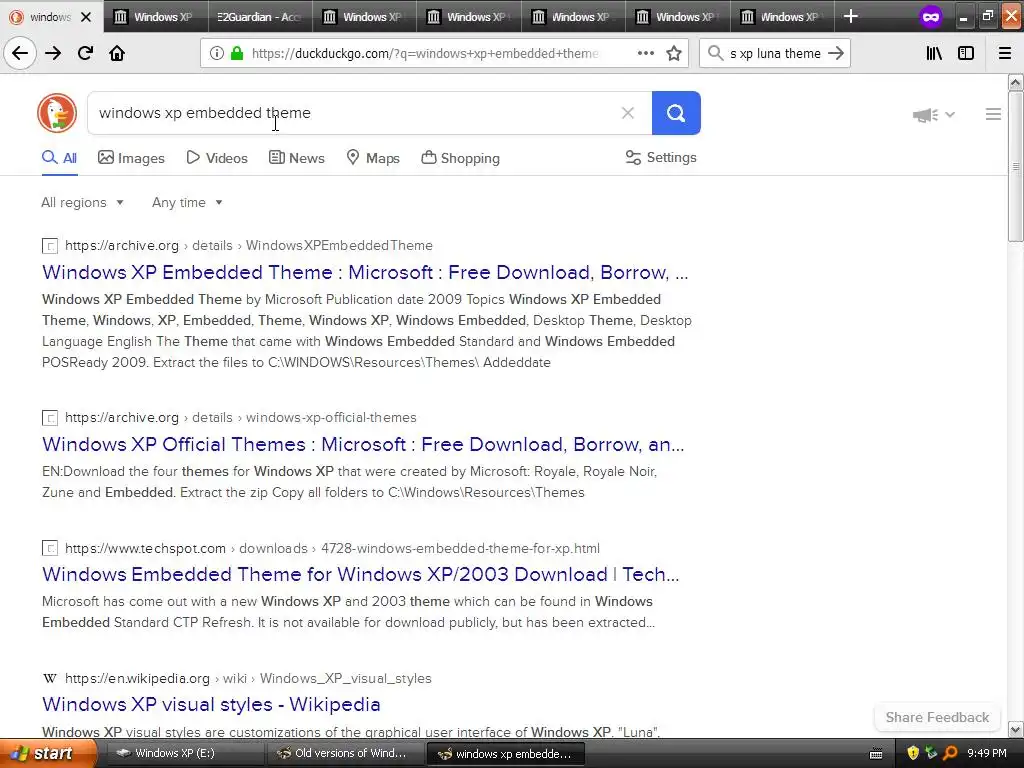Click the browser address bar URL
This screenshot has height=768, width=1024.
(424, 54)
